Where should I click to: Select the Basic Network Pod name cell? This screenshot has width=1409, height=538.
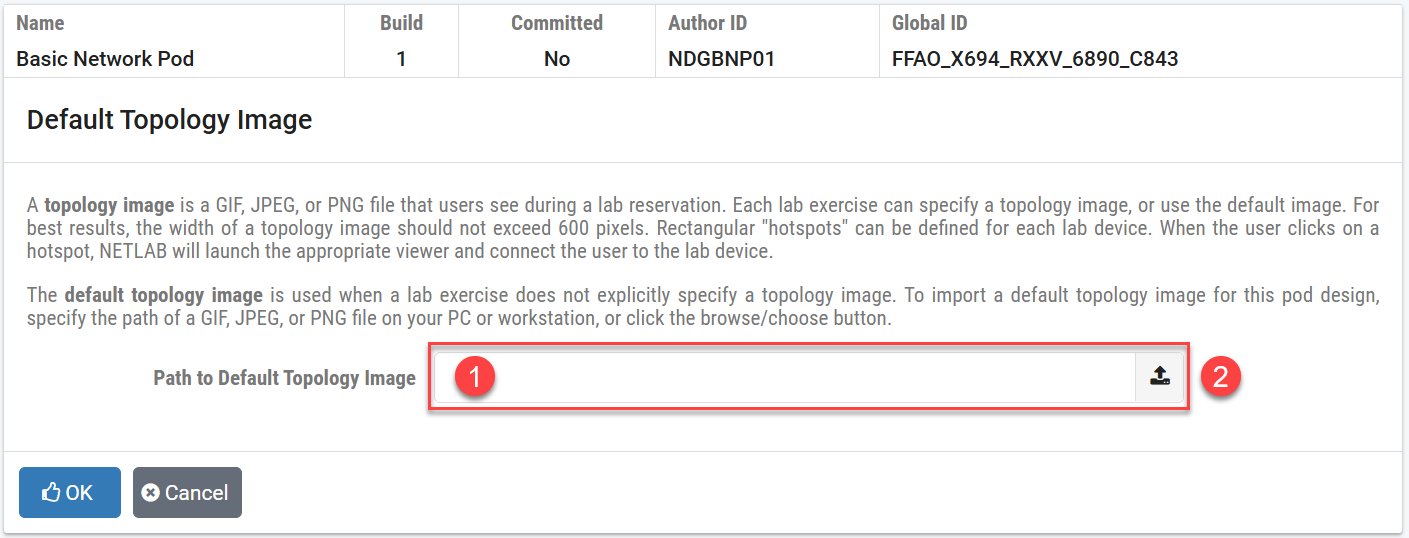[105, 59]
